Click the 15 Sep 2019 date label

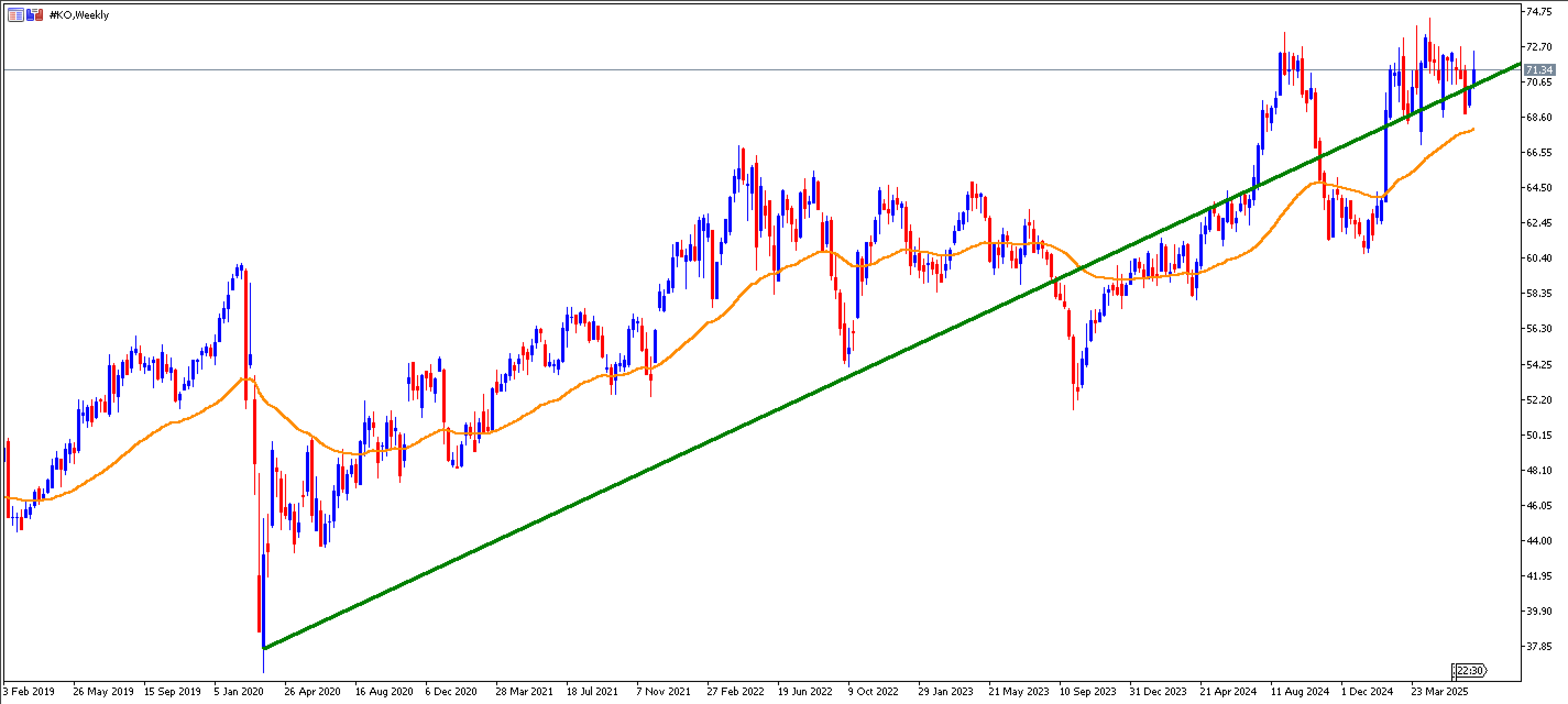(172, 692)
